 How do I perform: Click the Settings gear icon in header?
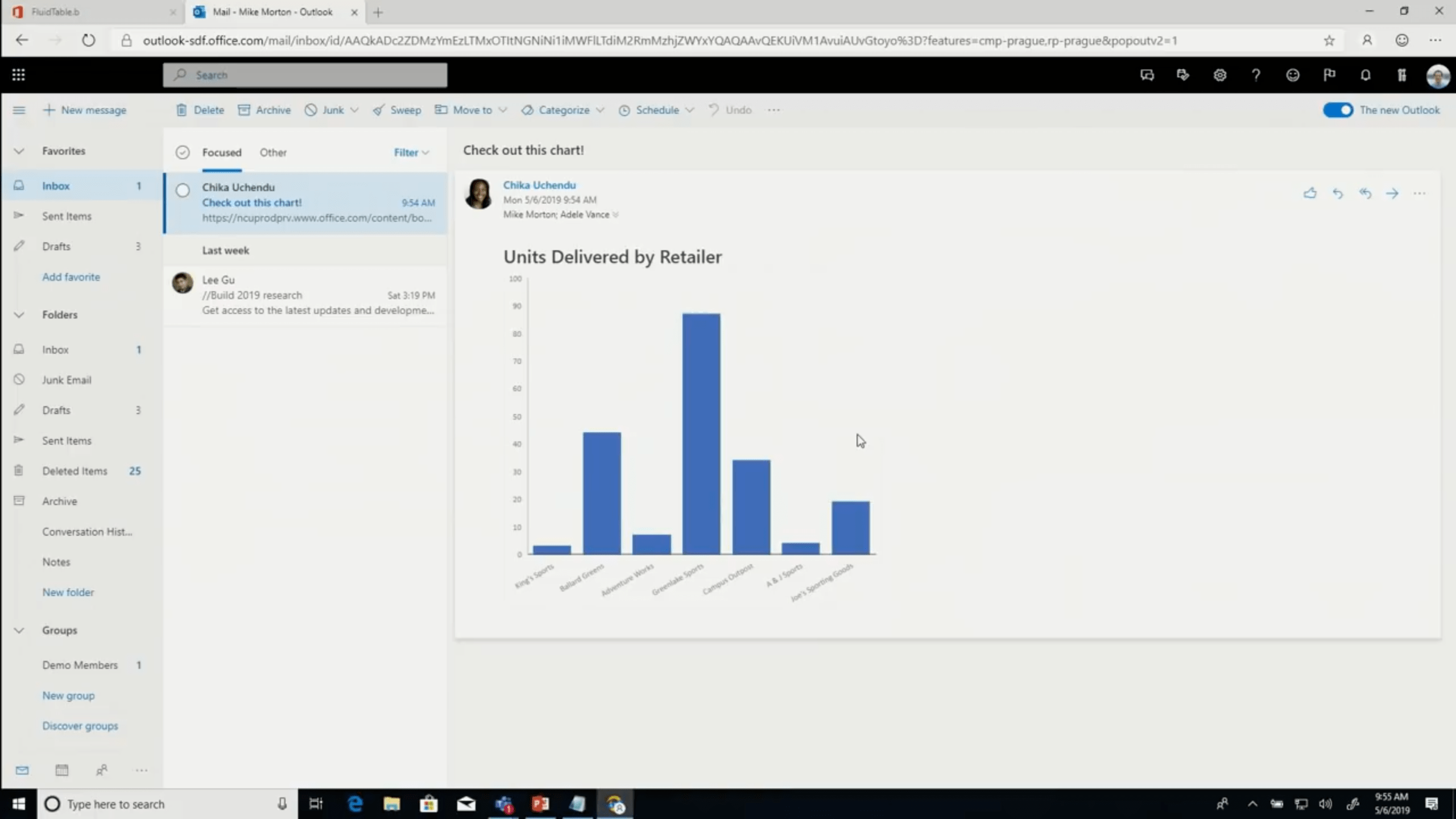click(1219, 75)
